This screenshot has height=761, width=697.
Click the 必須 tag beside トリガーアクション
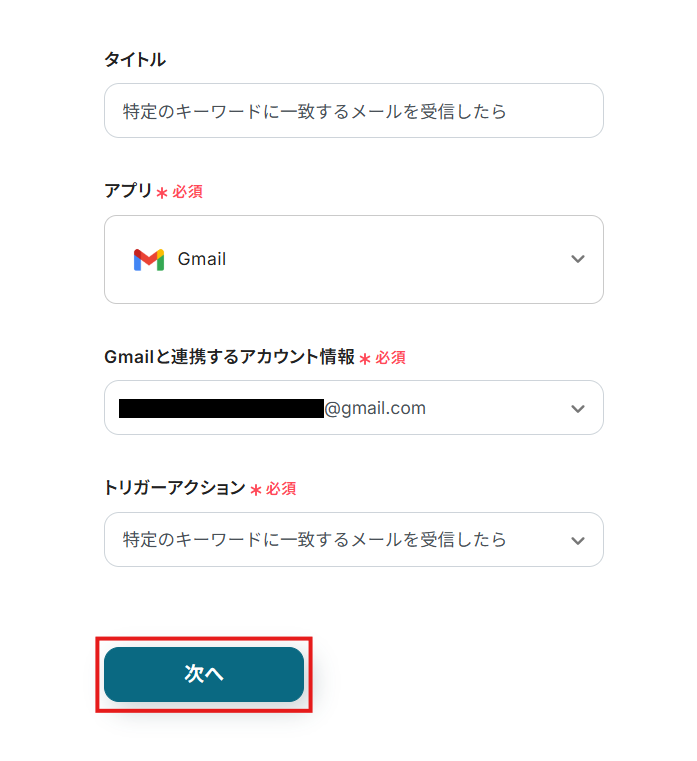[281, 489]
